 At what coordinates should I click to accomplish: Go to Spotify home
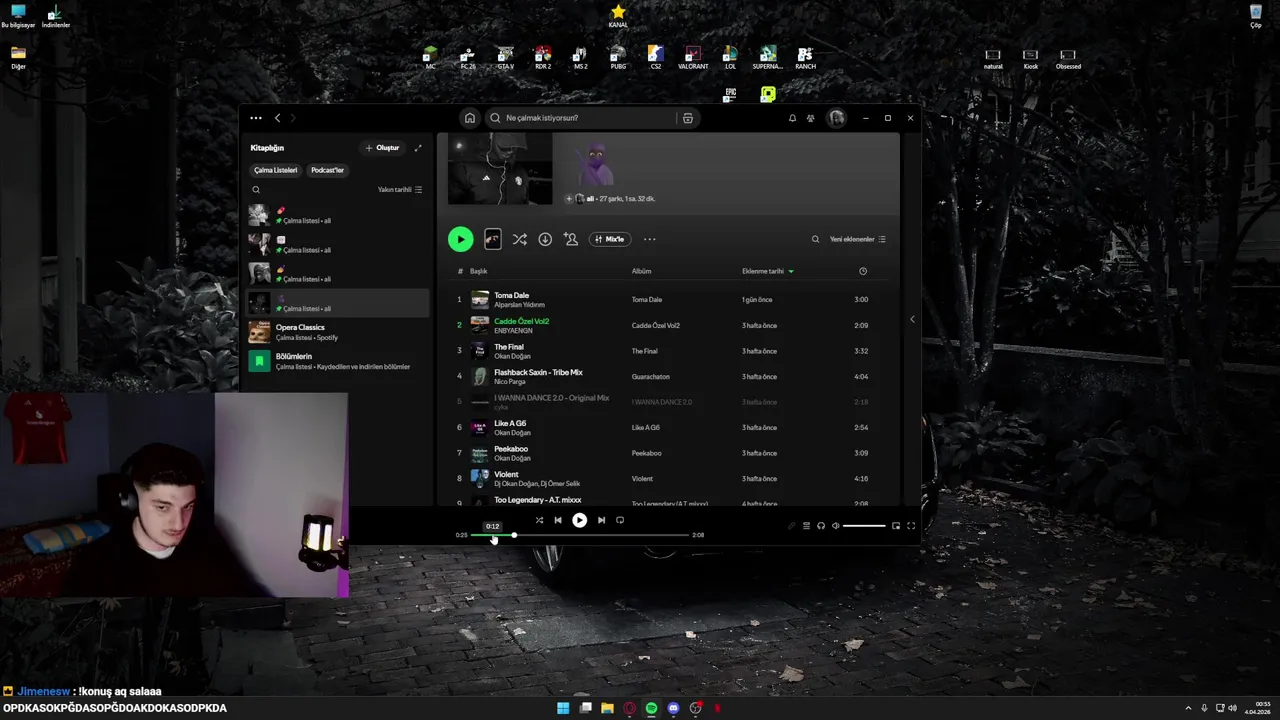click(x=470, y=118)
